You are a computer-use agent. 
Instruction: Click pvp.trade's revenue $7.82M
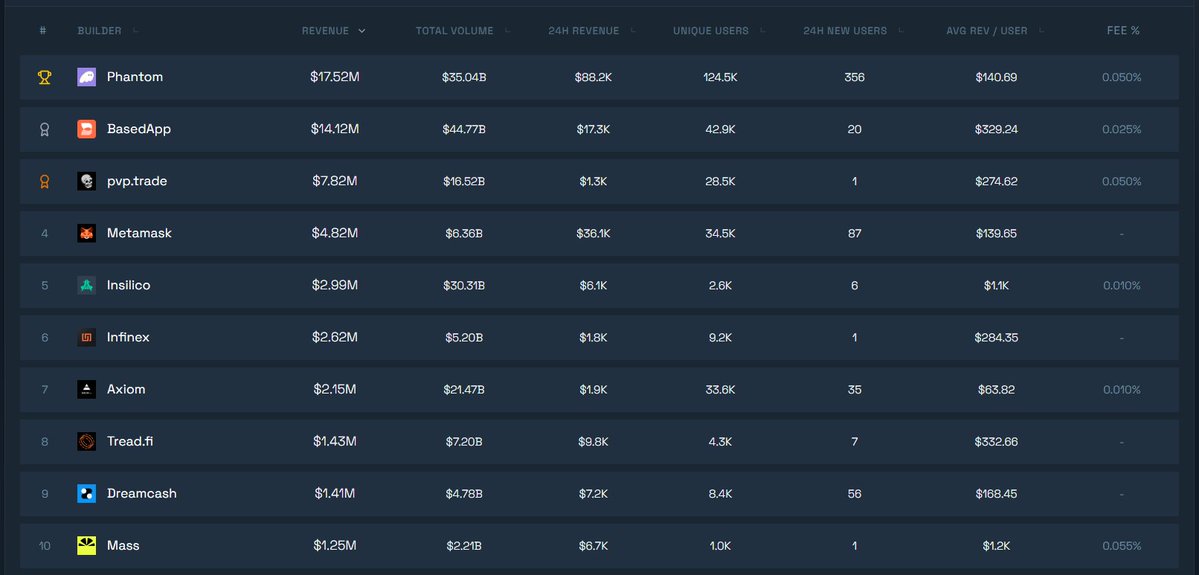pyautogui.click(x=334, y=181)
